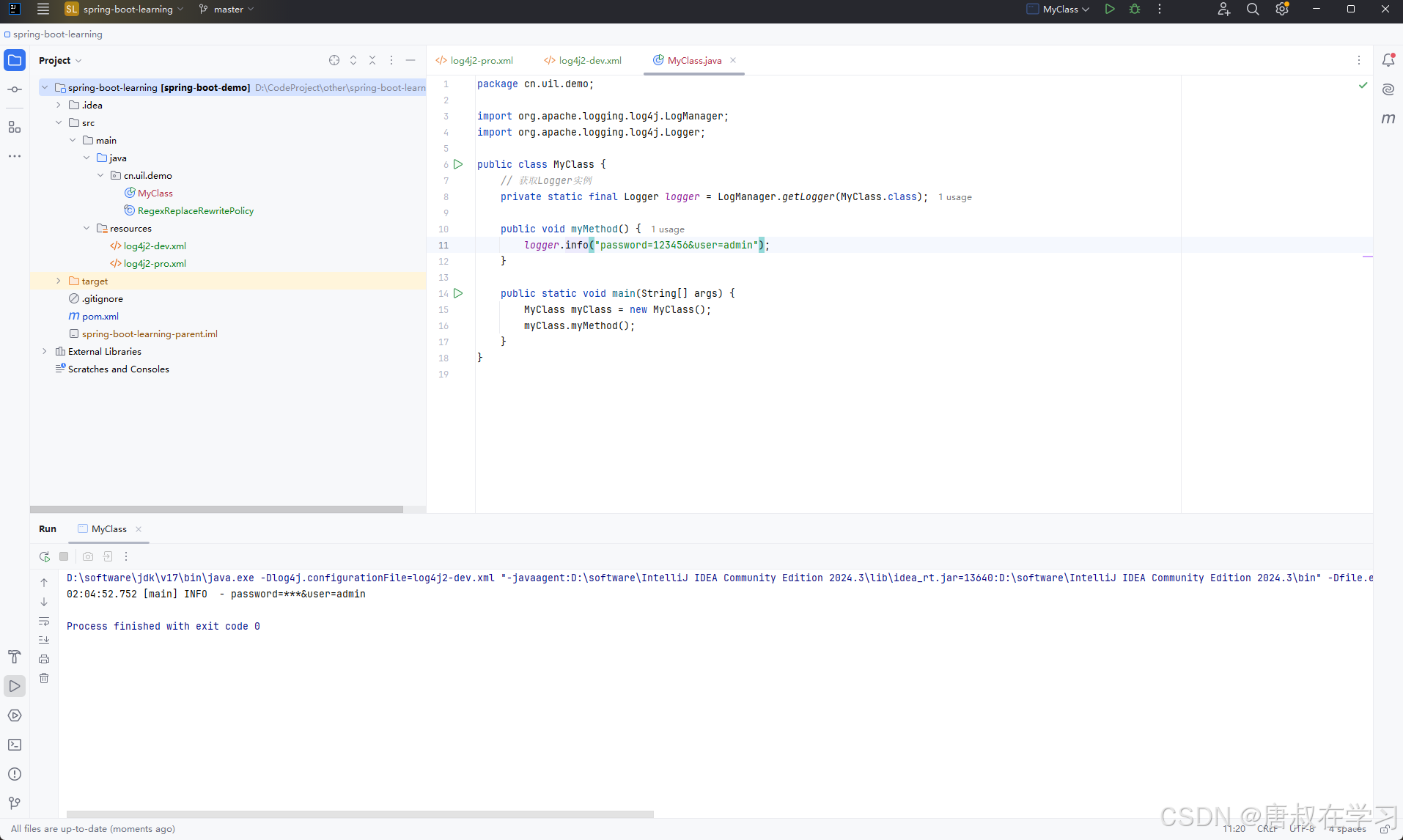Open the Git tool window
The width and height of the screenshot is (1403, 840).
coord(15,803)
